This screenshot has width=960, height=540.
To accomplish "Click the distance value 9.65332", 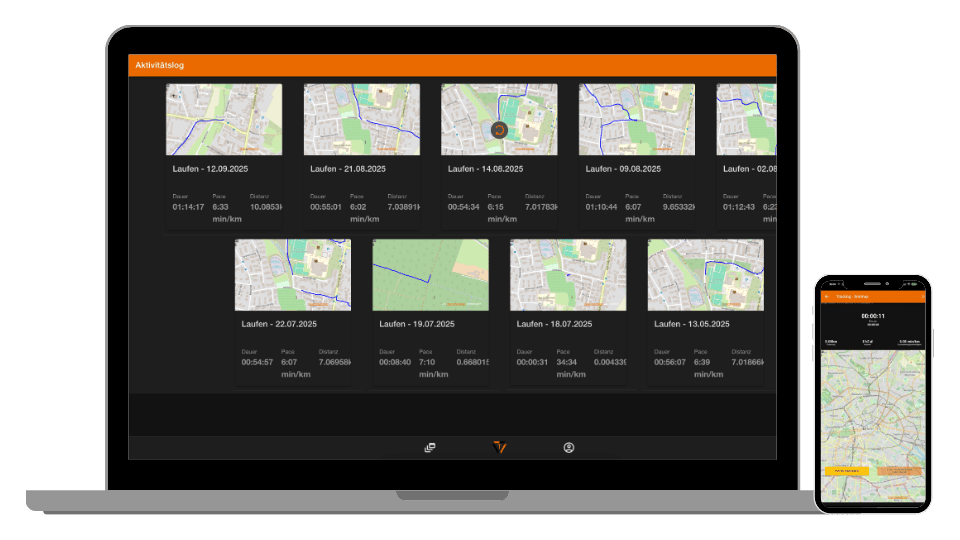I will coord(679,207).
